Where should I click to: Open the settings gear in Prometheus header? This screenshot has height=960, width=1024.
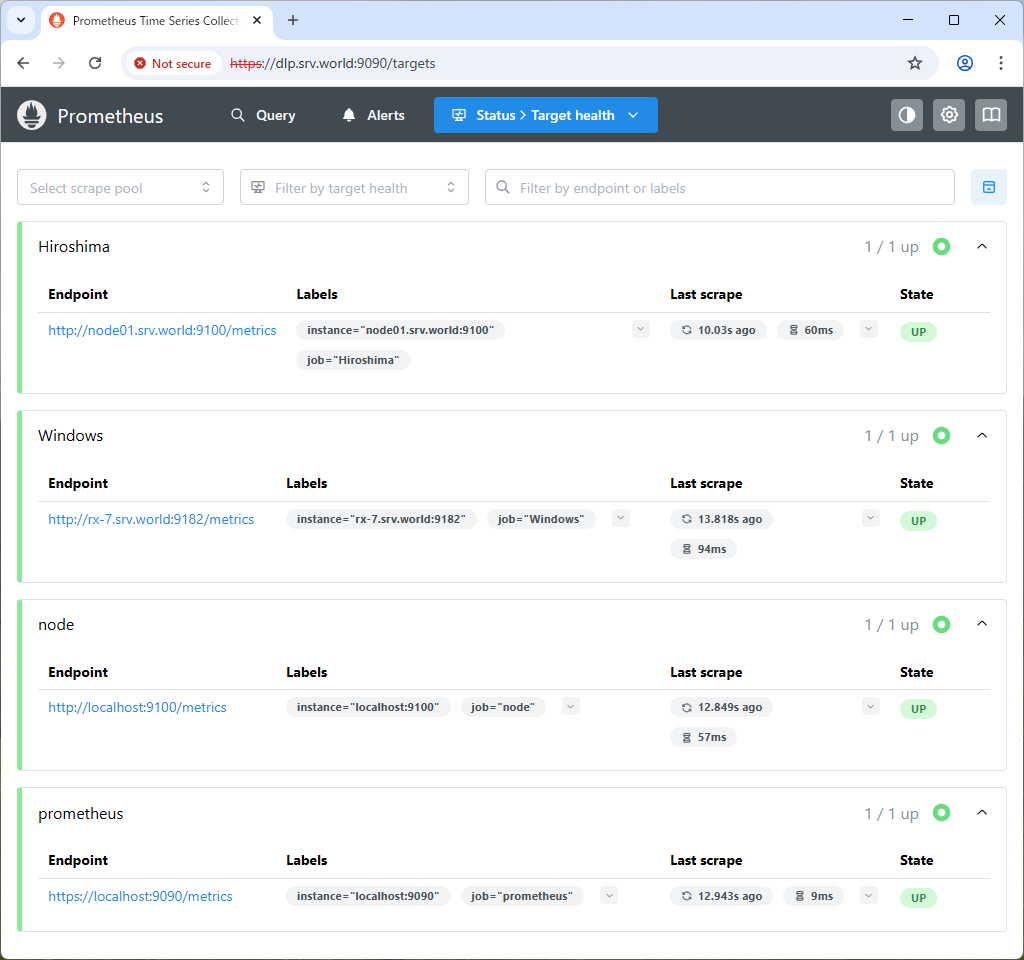(948, 116)
